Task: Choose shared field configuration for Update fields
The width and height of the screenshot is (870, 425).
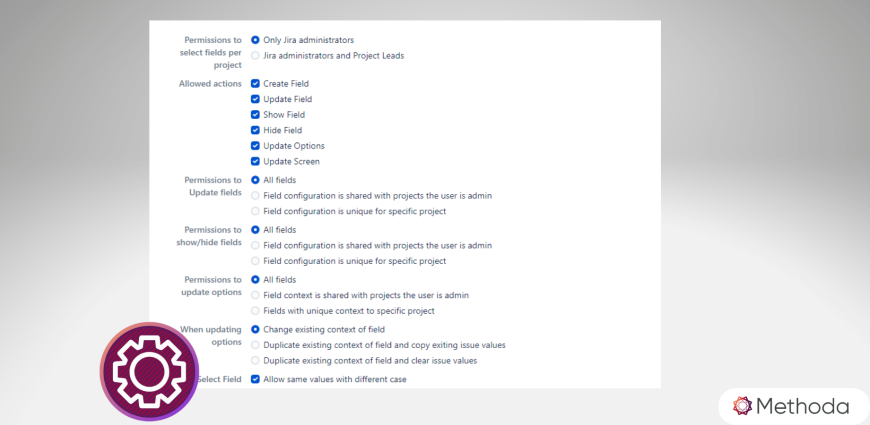Action: pyautogui.click(x=256, y=196)
